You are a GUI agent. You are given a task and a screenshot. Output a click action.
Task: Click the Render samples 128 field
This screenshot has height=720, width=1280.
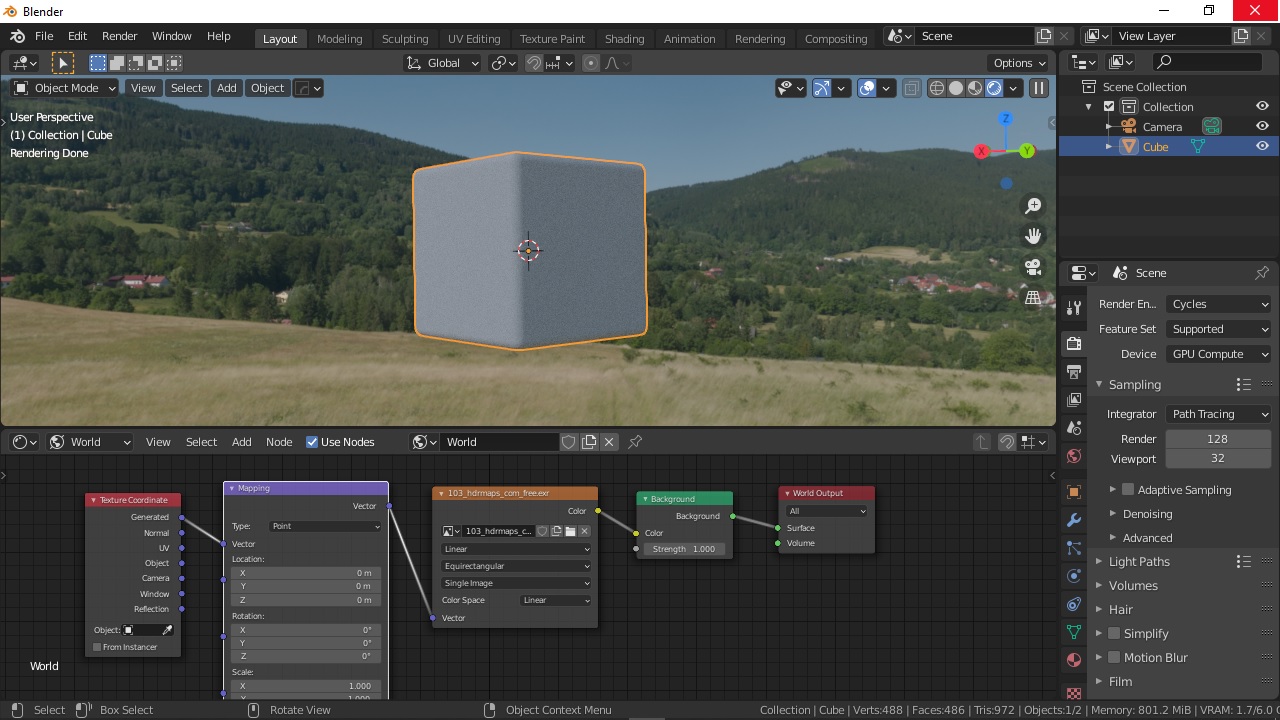(x=1218, y=439)
